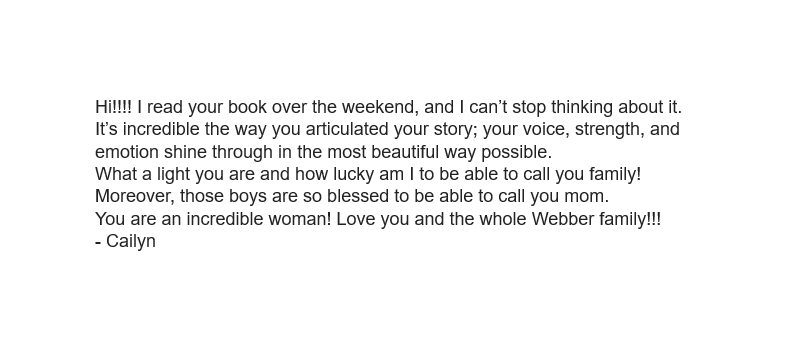Click the signature name "Cailyn"
This screenshot has height=360, width=789.
[x=130, y=242]
